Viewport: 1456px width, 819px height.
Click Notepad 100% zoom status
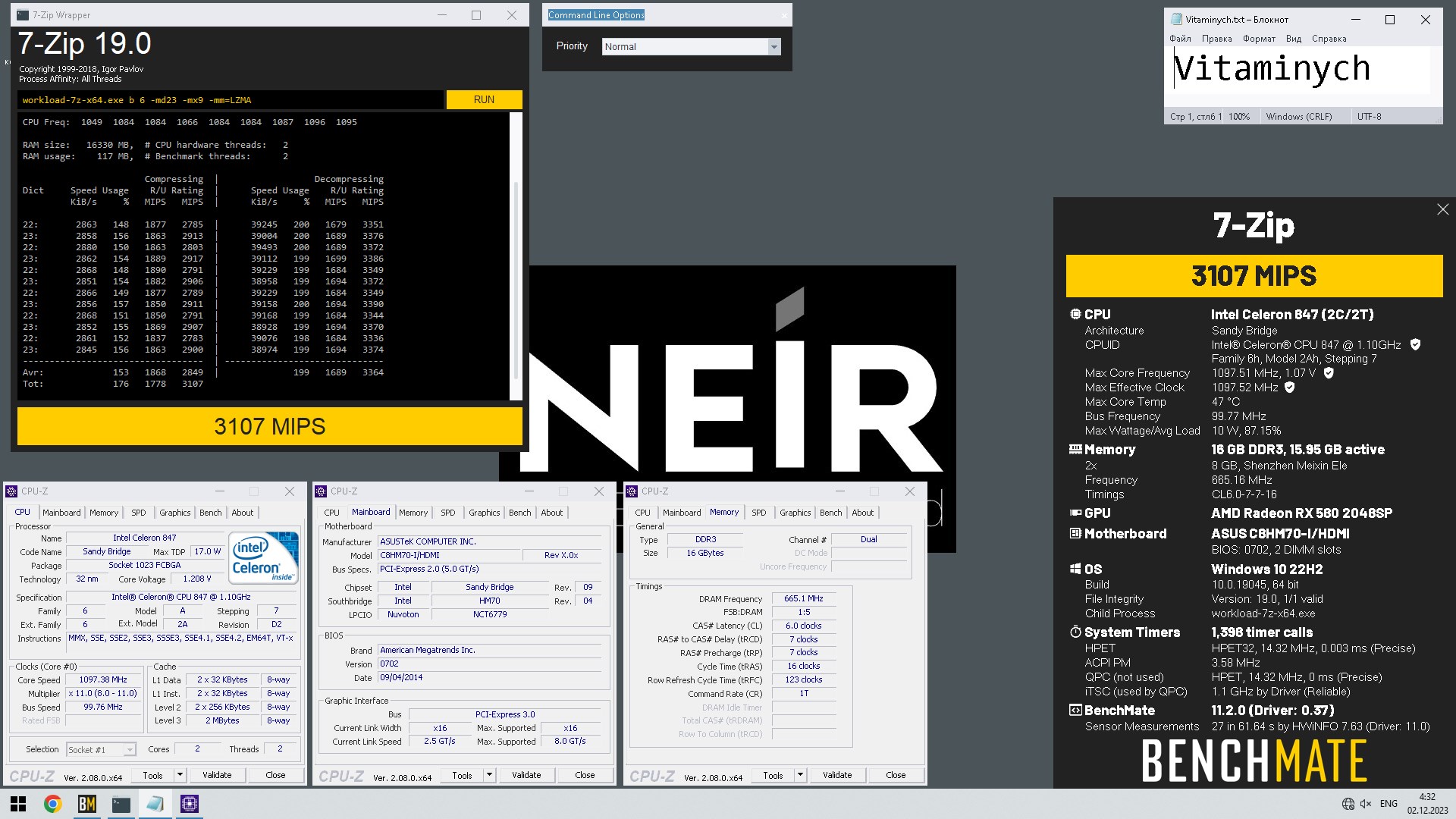coord(1239,117)
